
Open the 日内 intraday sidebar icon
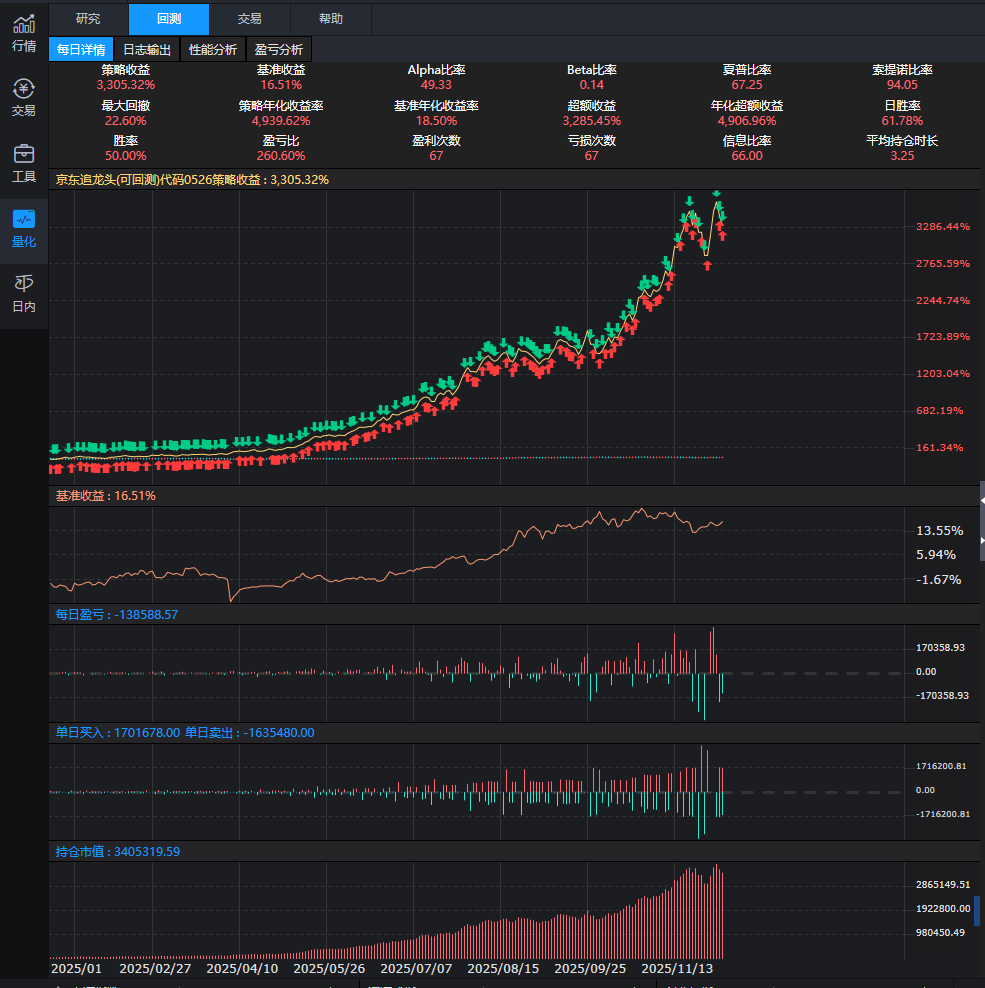coord(24,293)
